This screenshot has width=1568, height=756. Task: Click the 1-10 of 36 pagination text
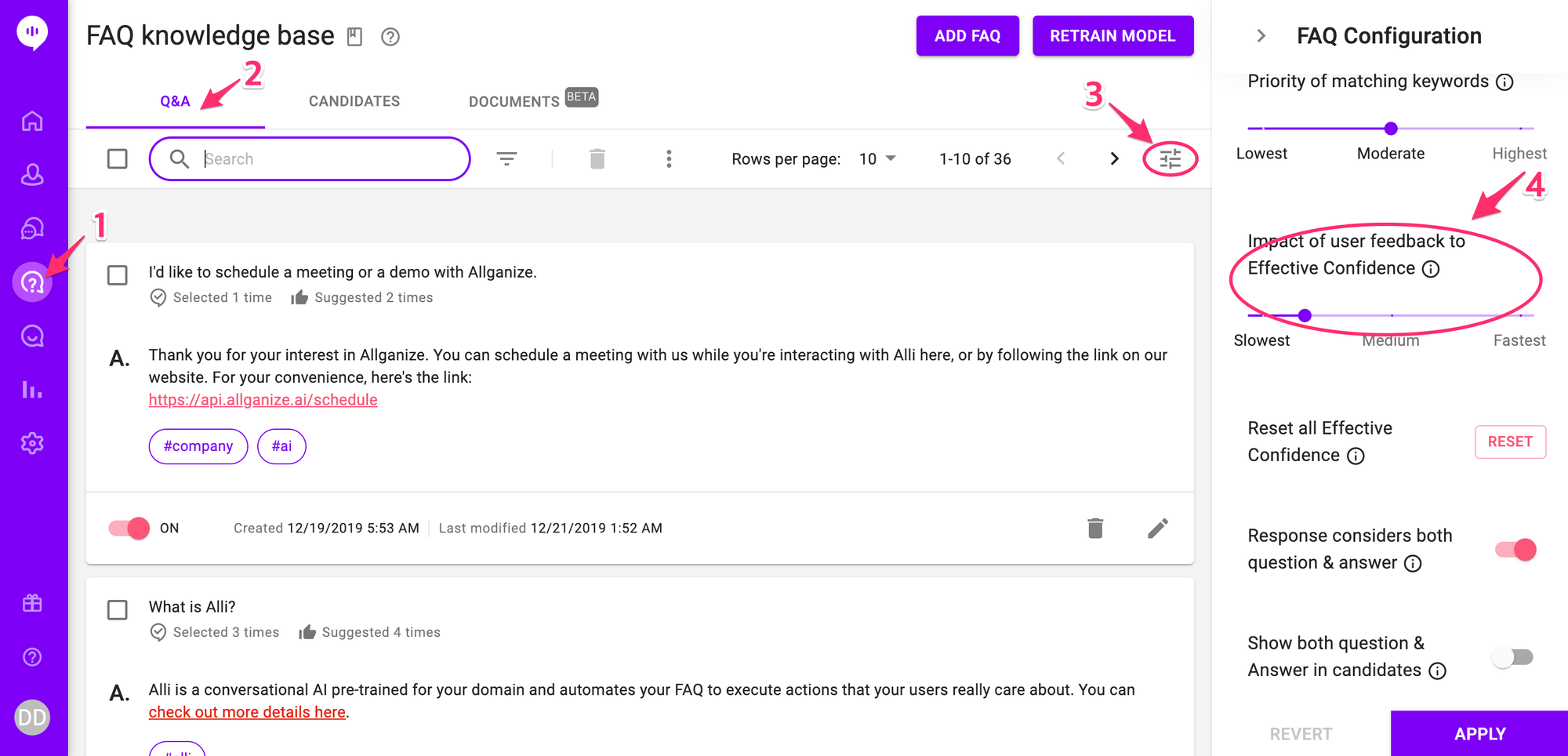(x=975, y=159)
